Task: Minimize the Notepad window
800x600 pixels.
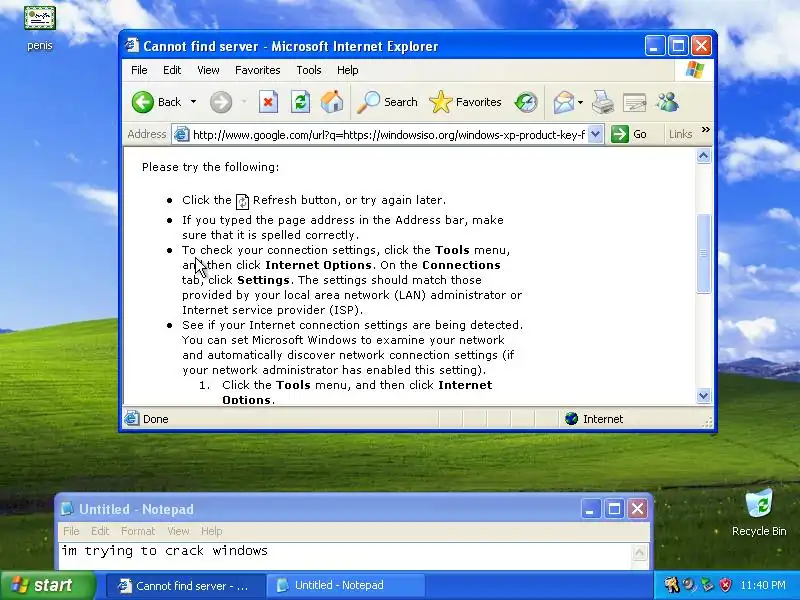Action: click(590, 509)
